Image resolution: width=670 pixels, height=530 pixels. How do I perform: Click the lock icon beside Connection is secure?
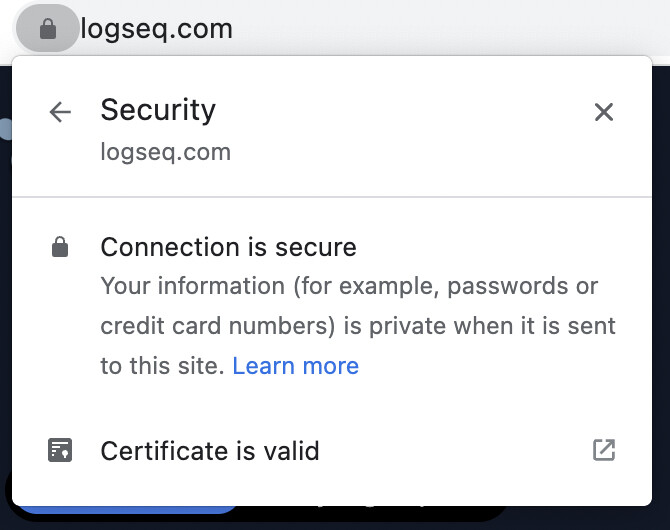(60, 247)
